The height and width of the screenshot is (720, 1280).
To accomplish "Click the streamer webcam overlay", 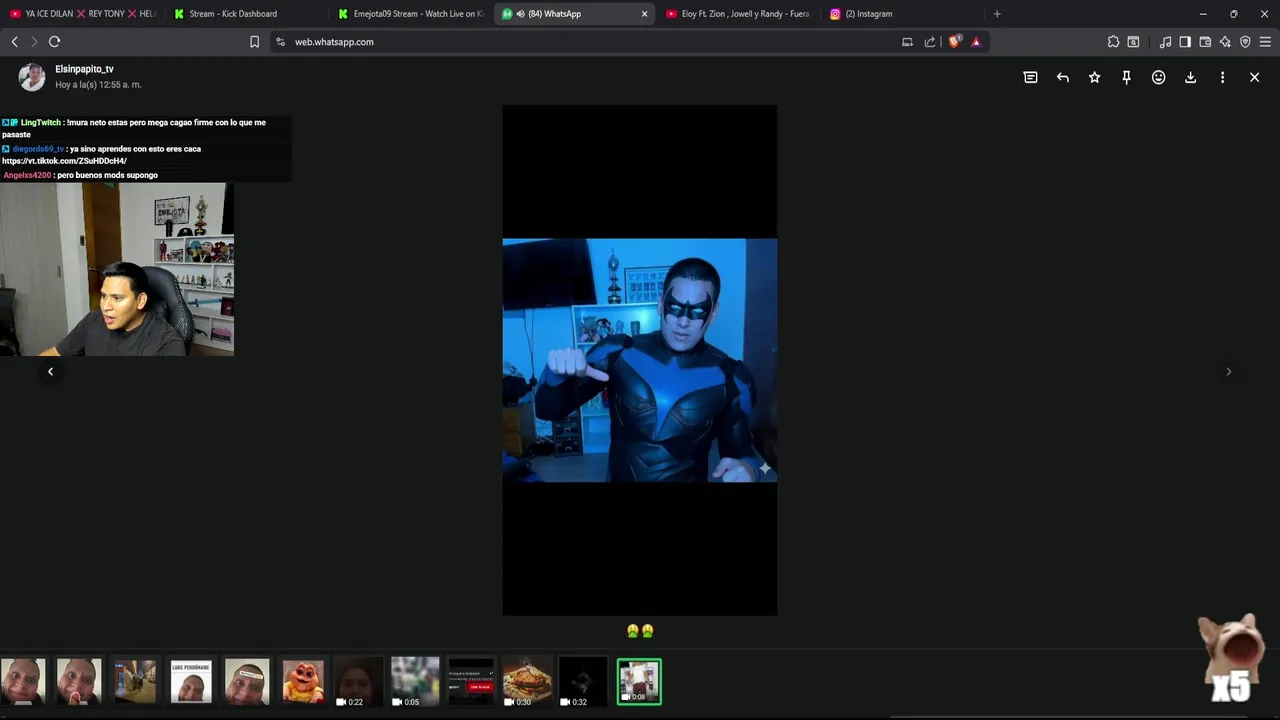I will (117, 269).
